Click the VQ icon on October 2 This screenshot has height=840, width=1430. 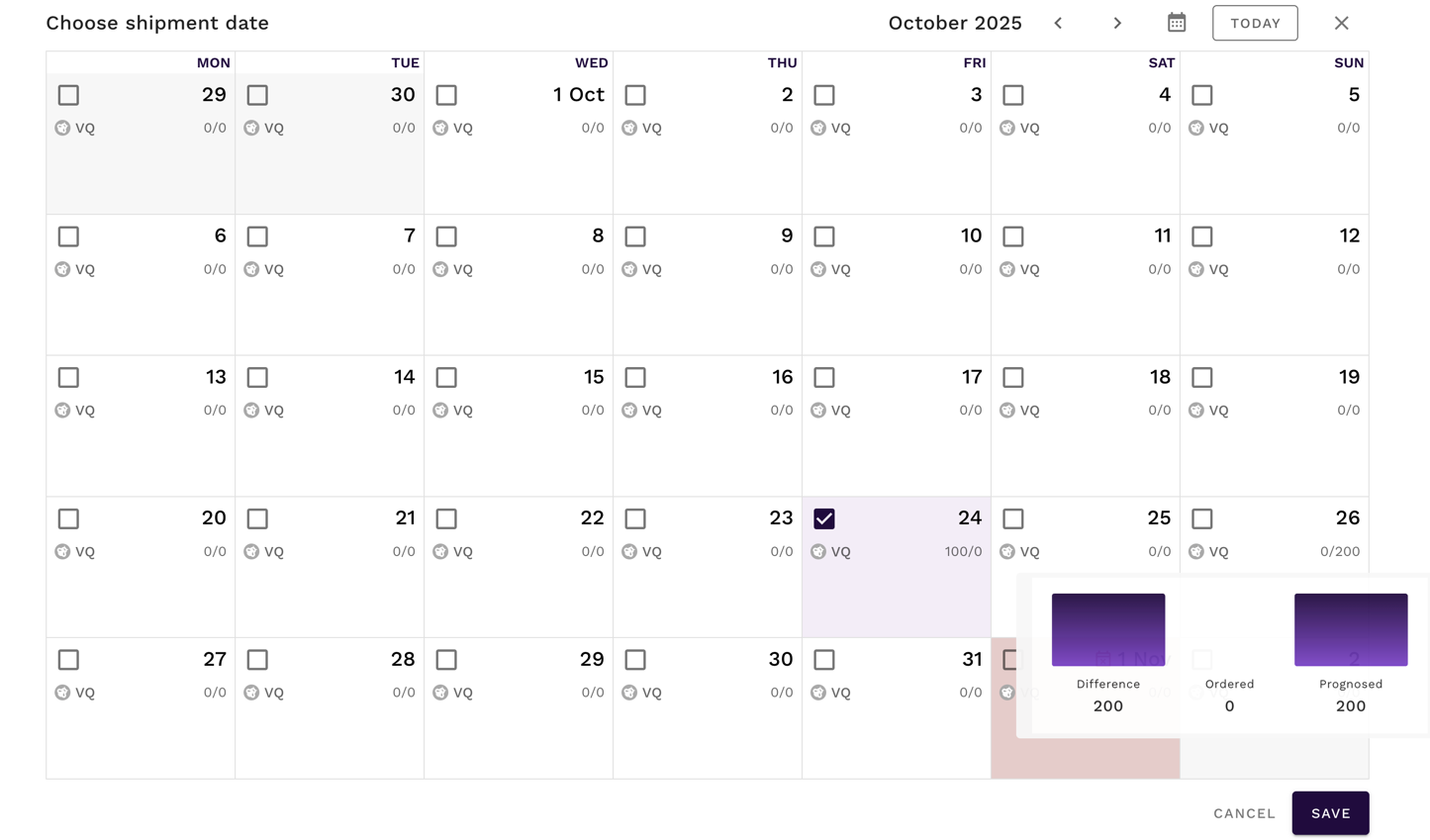click(x=629, y=128)
